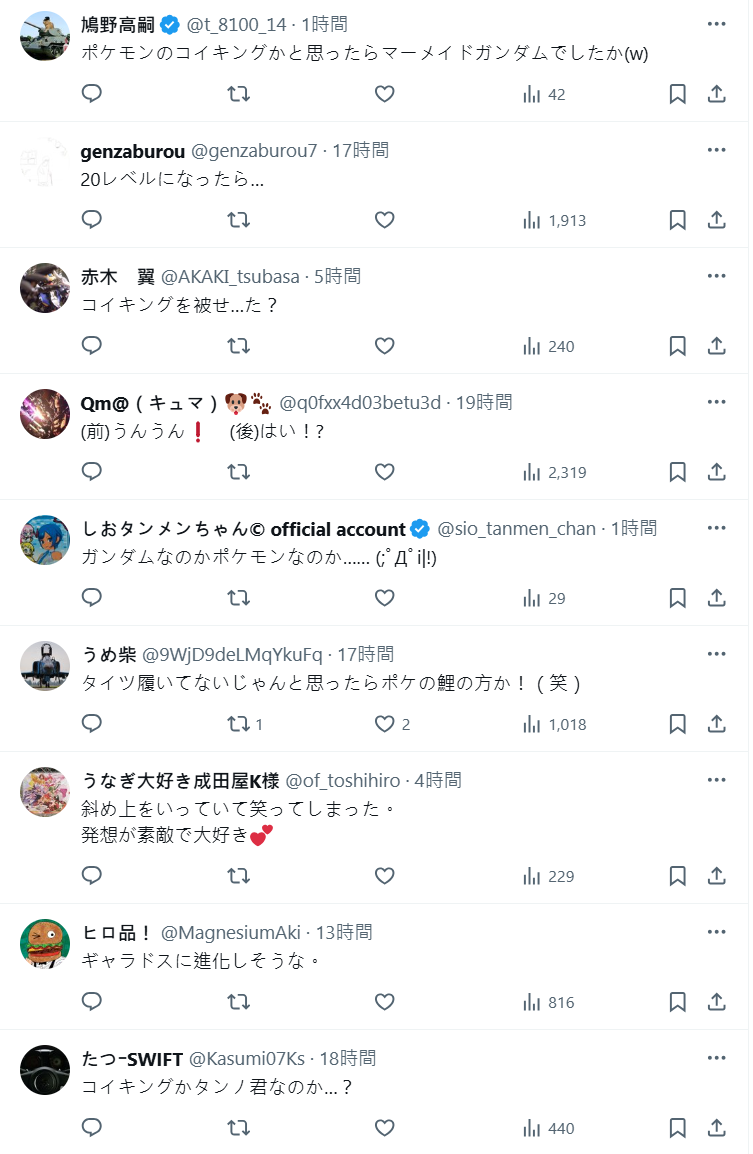Viewport: 753px width, 1154px height.
Task: Bookmark うなぎ大好き成田屋K様's tweet
Action: click(x=677, y=876)
